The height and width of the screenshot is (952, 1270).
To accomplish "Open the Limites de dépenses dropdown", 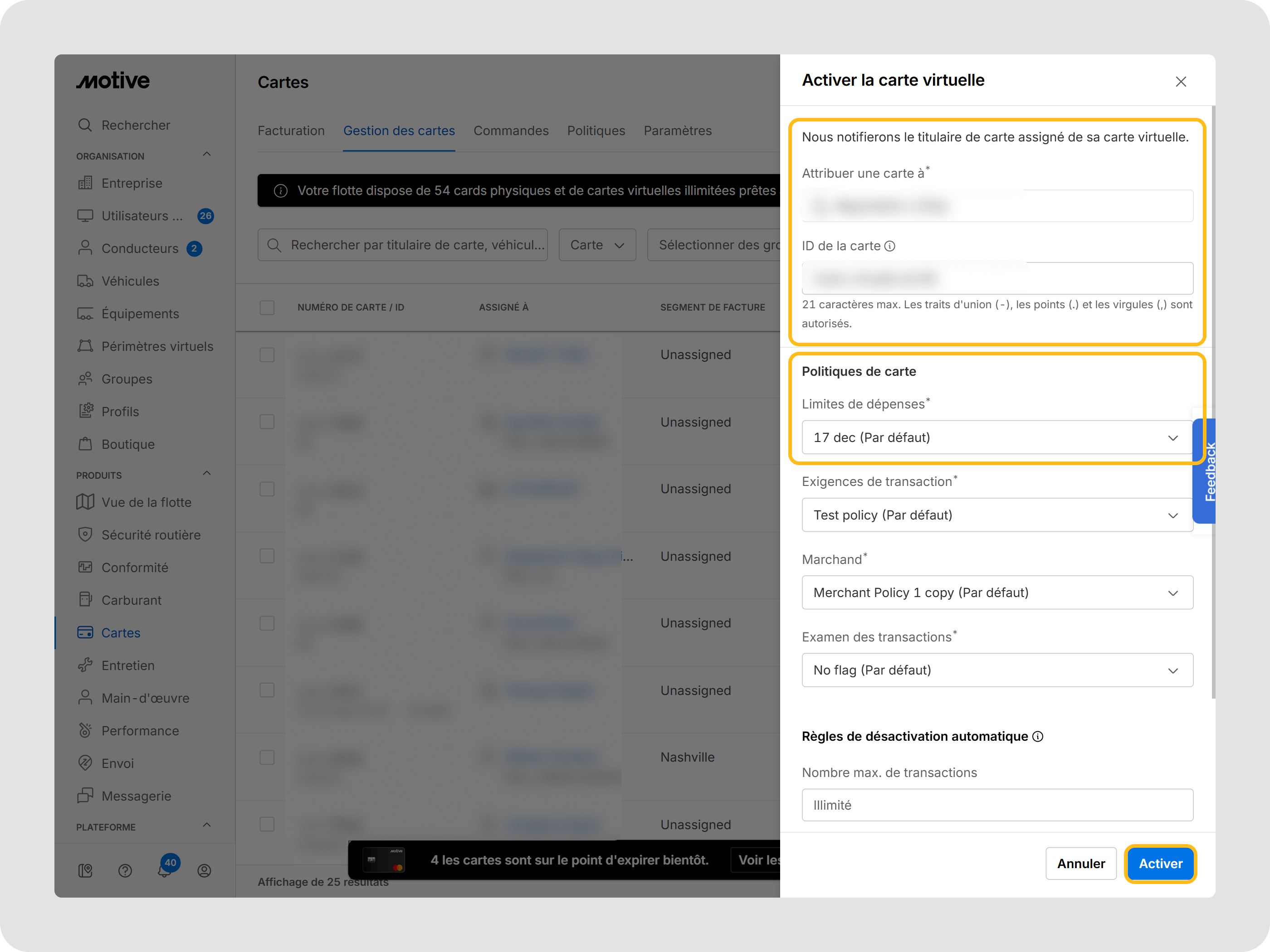I will pos(997,437).
